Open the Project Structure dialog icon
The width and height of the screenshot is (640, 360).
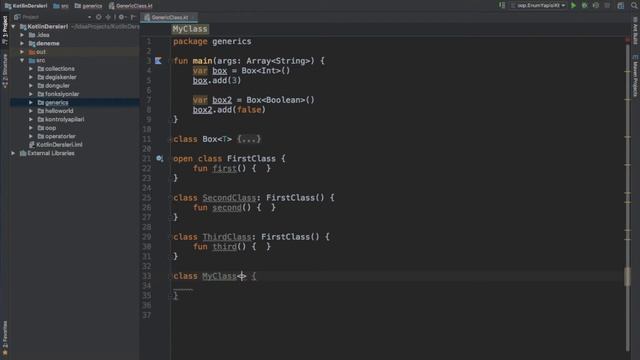point(621,5)
